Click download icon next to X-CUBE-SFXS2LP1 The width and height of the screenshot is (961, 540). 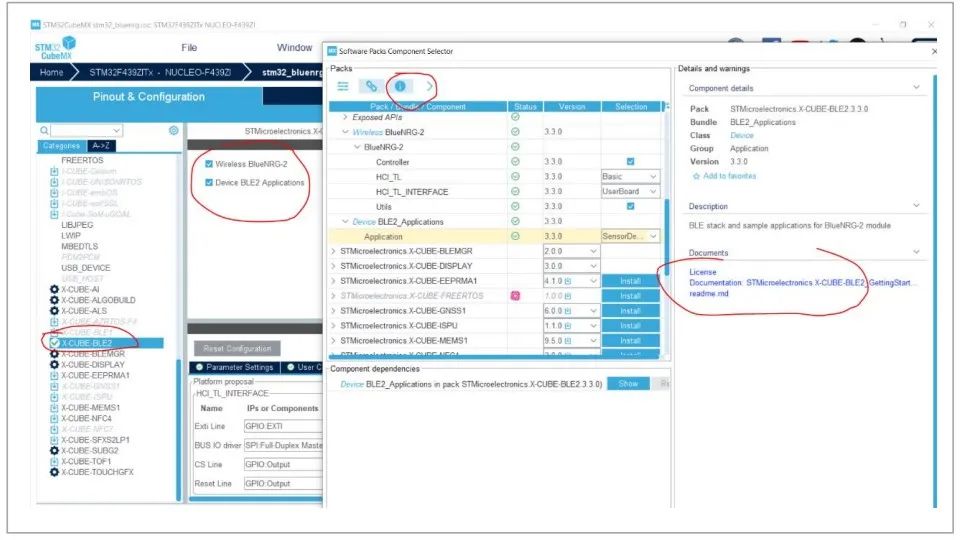[54, 439]
